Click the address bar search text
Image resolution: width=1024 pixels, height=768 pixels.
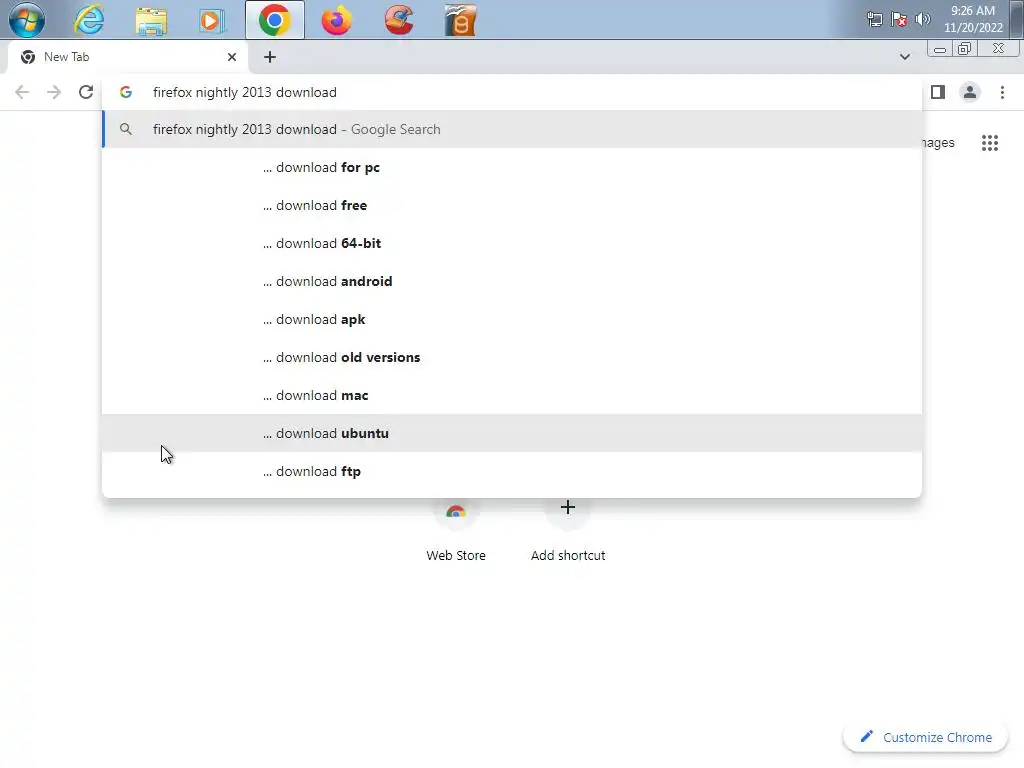(245, 92)
